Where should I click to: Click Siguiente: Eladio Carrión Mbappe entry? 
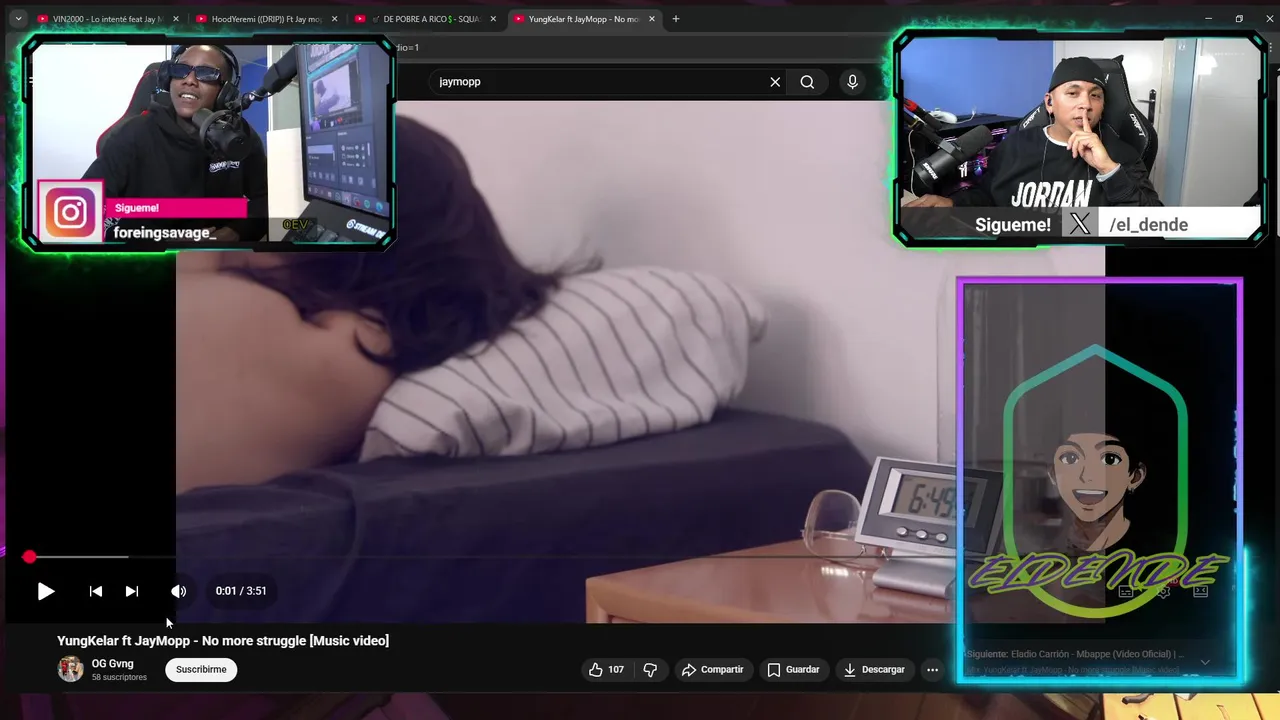tap(1075, 654)
